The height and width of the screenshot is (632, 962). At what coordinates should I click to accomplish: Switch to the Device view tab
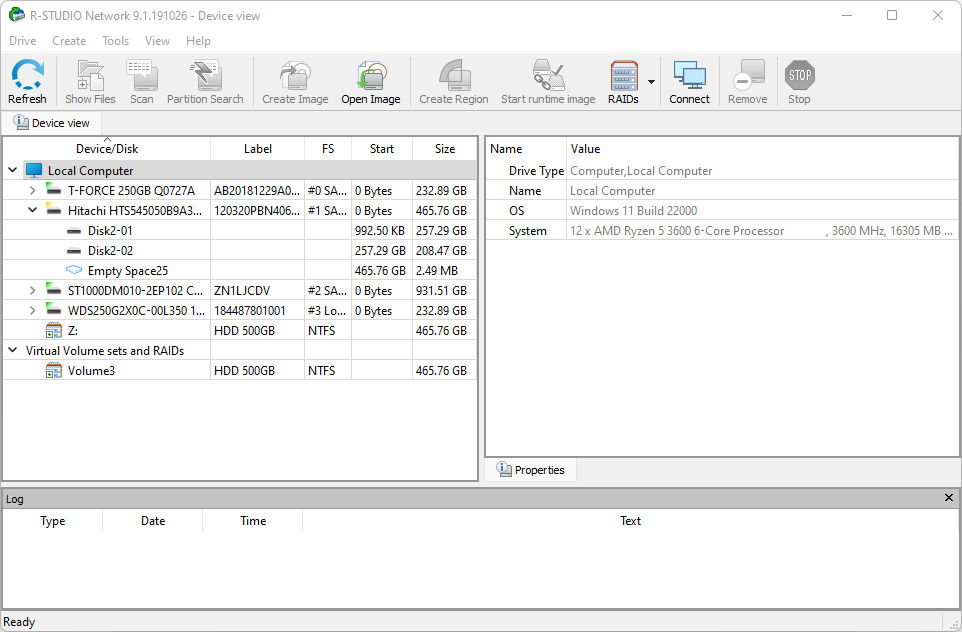click(52, 123)
